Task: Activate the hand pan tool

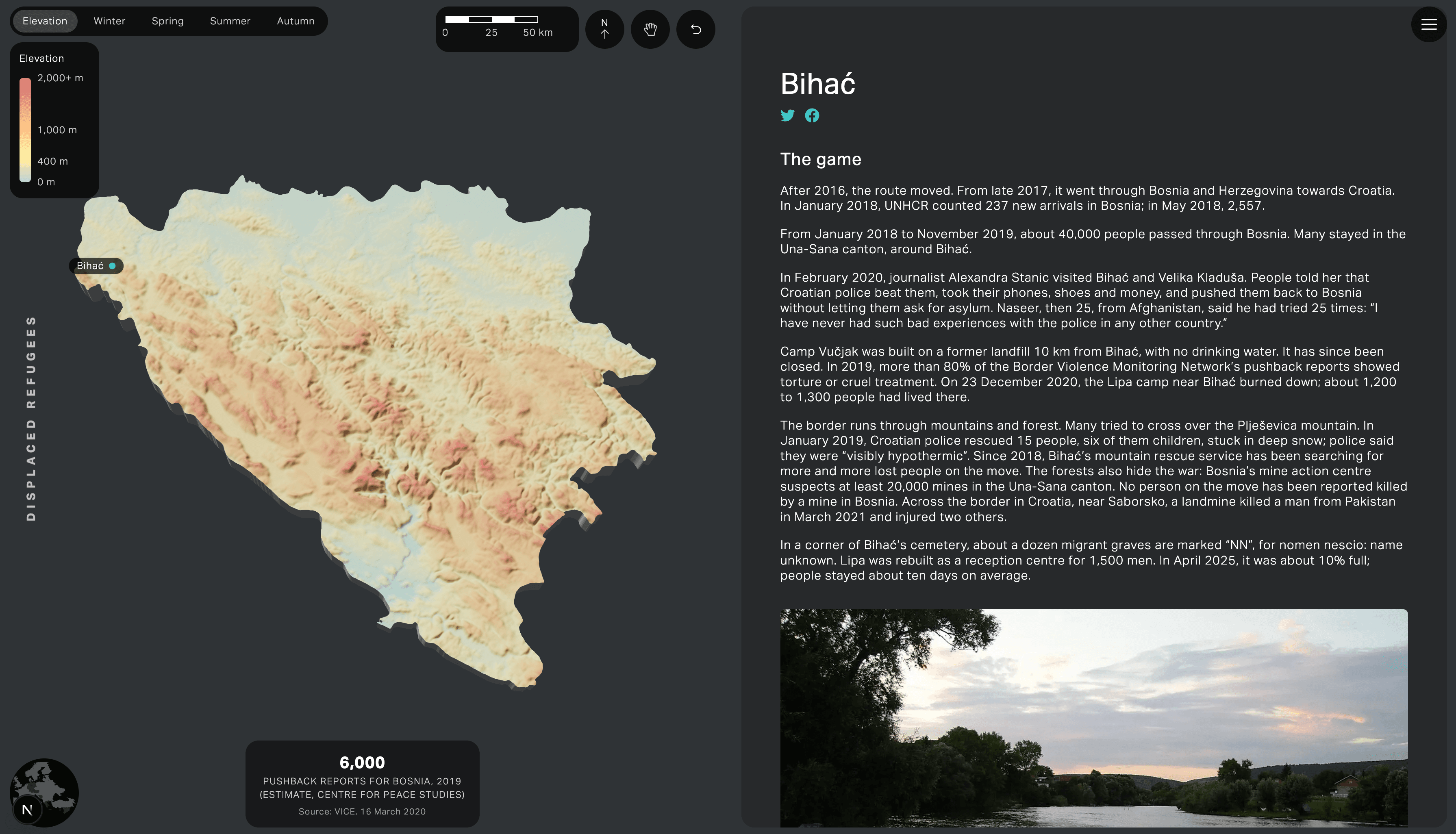Action: point(650,28)
